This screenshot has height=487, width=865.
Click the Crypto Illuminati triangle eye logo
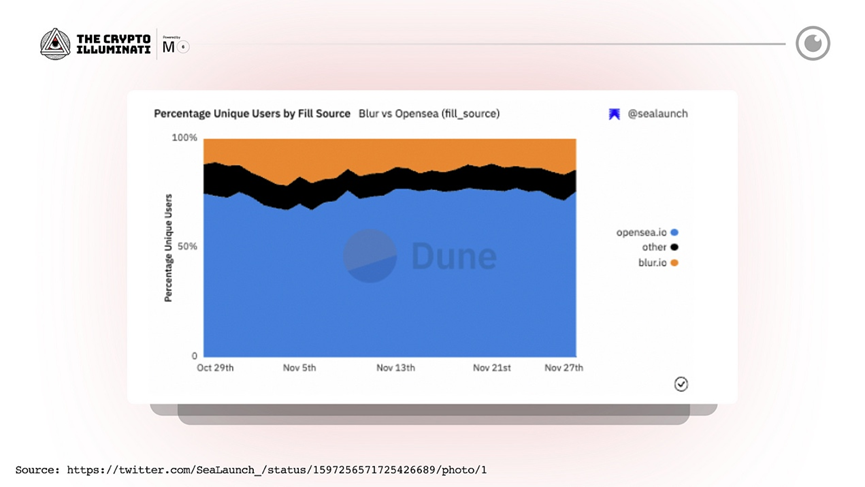pyautogui.click(x=55, y=44)
